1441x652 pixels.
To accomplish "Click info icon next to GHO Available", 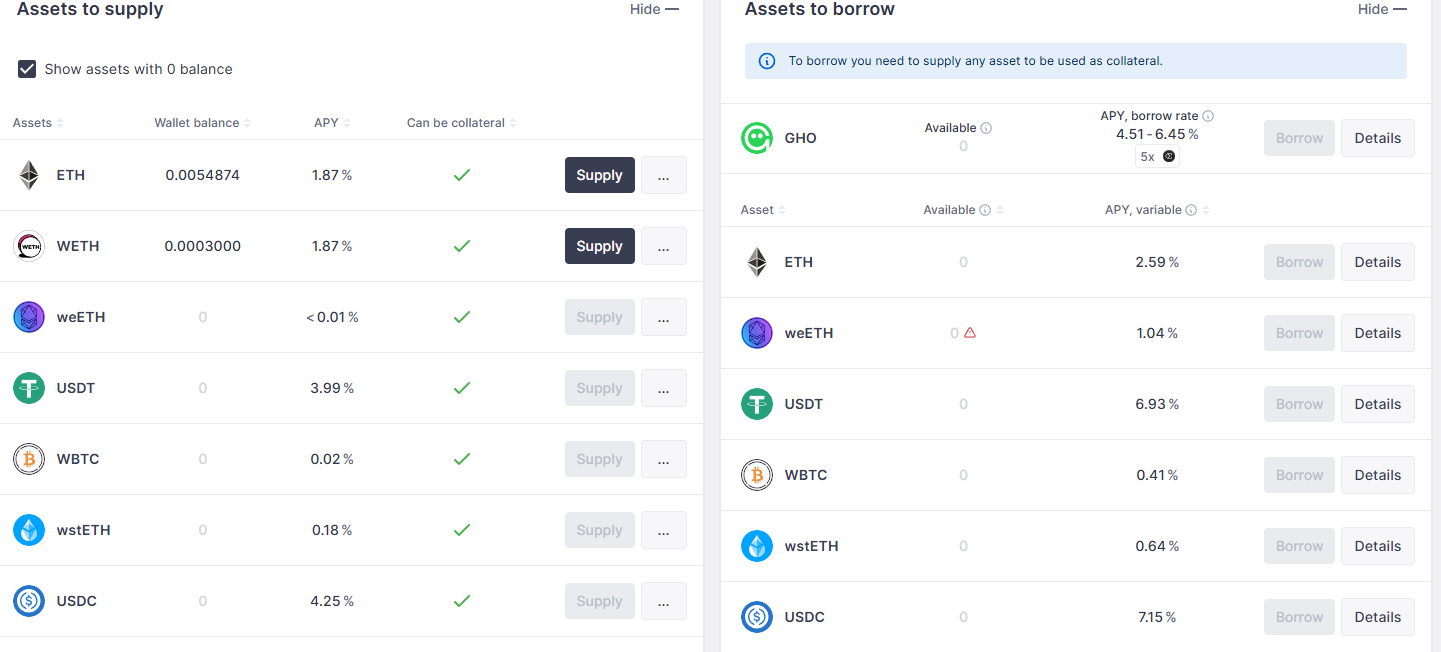I will [986, 128].
